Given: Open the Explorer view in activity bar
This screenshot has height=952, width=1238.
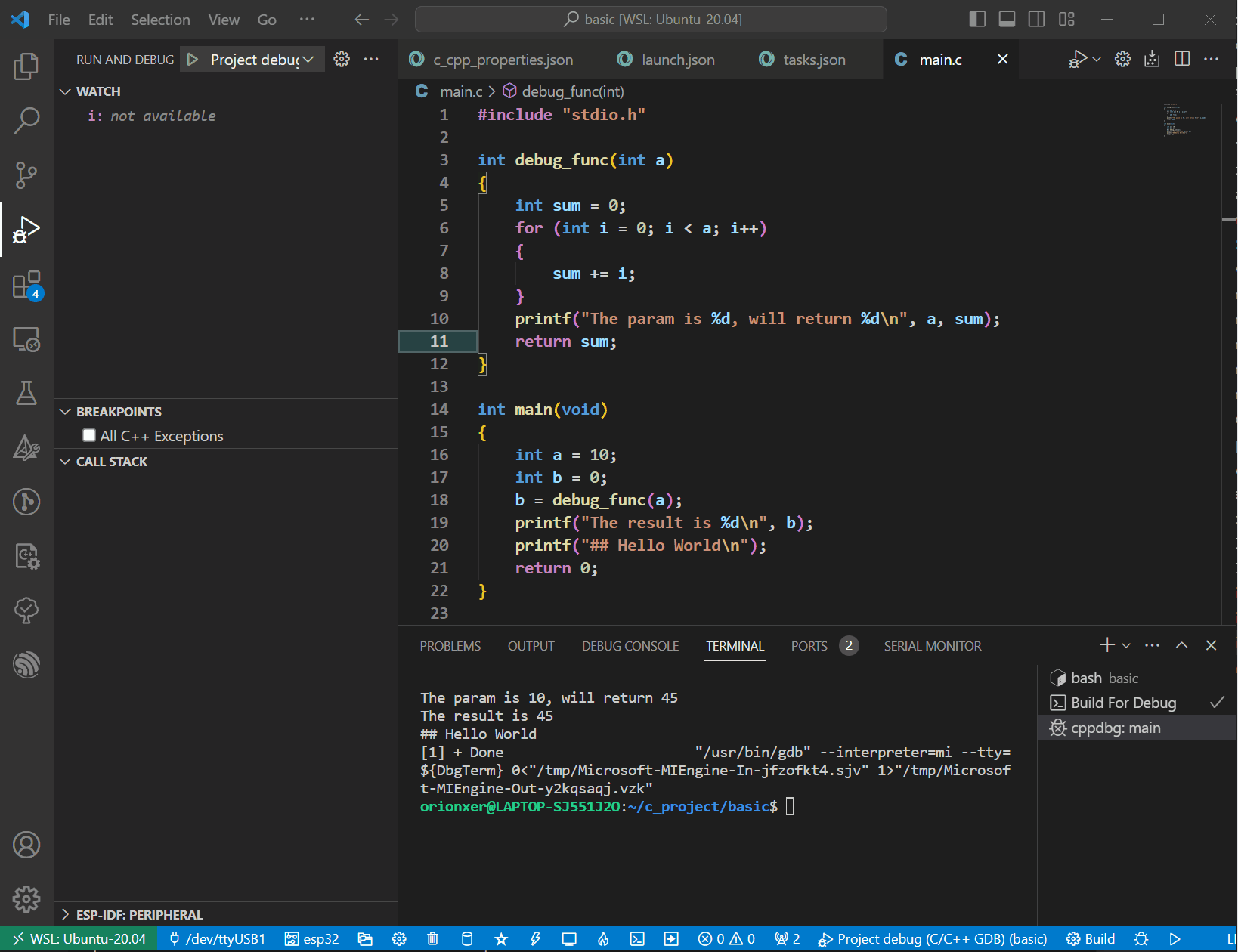Looking at the screenshot, I should (26, 66).
